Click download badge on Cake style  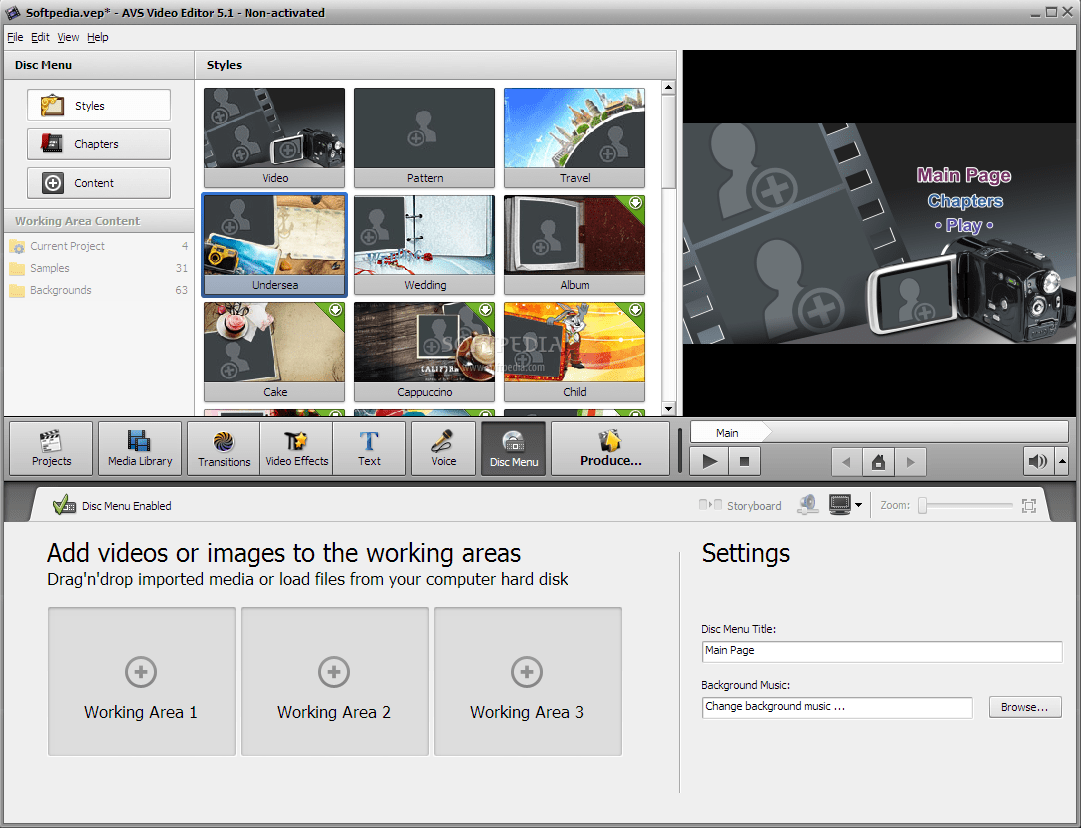(336, 310)
